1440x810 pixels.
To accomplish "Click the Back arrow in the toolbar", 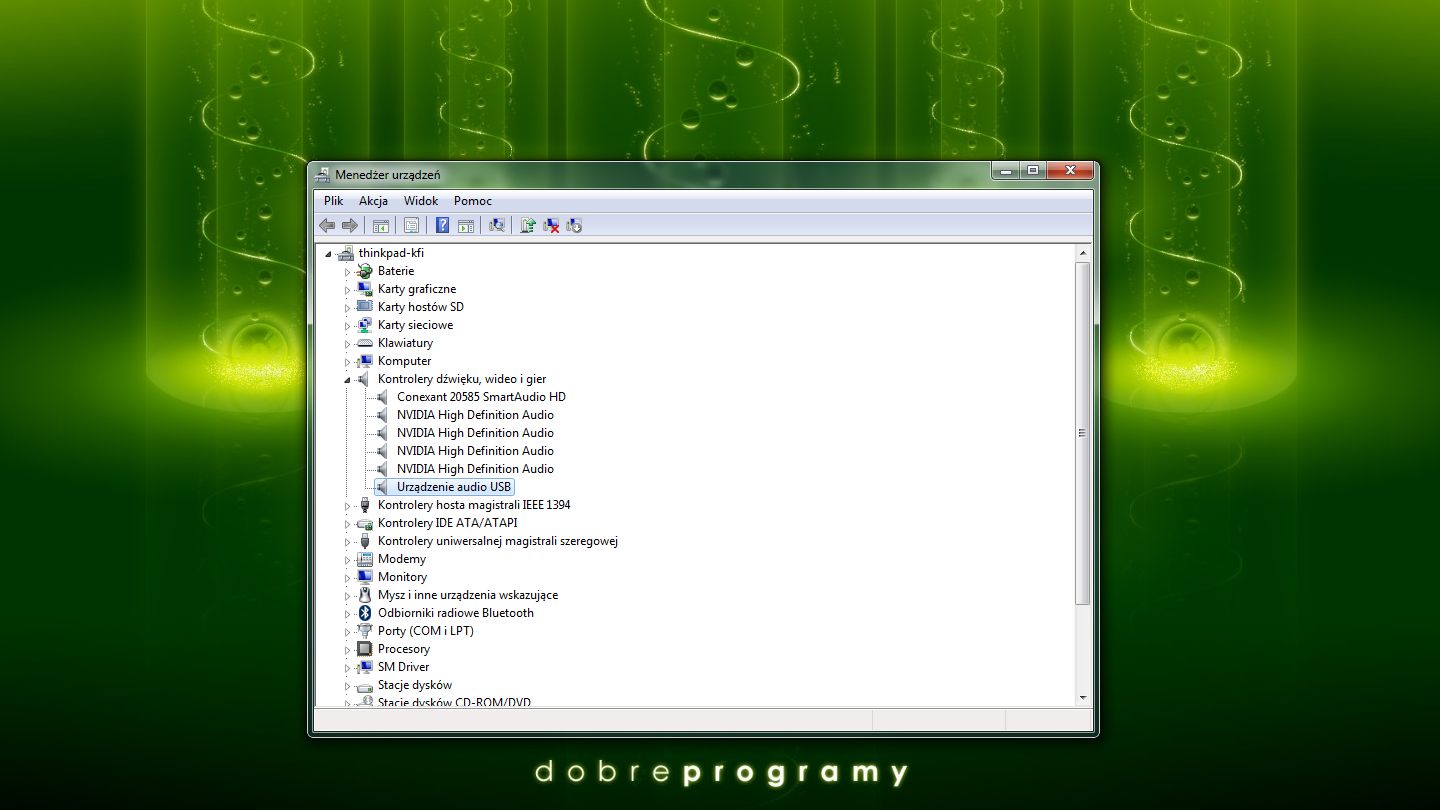I will (x=327, y=226).
